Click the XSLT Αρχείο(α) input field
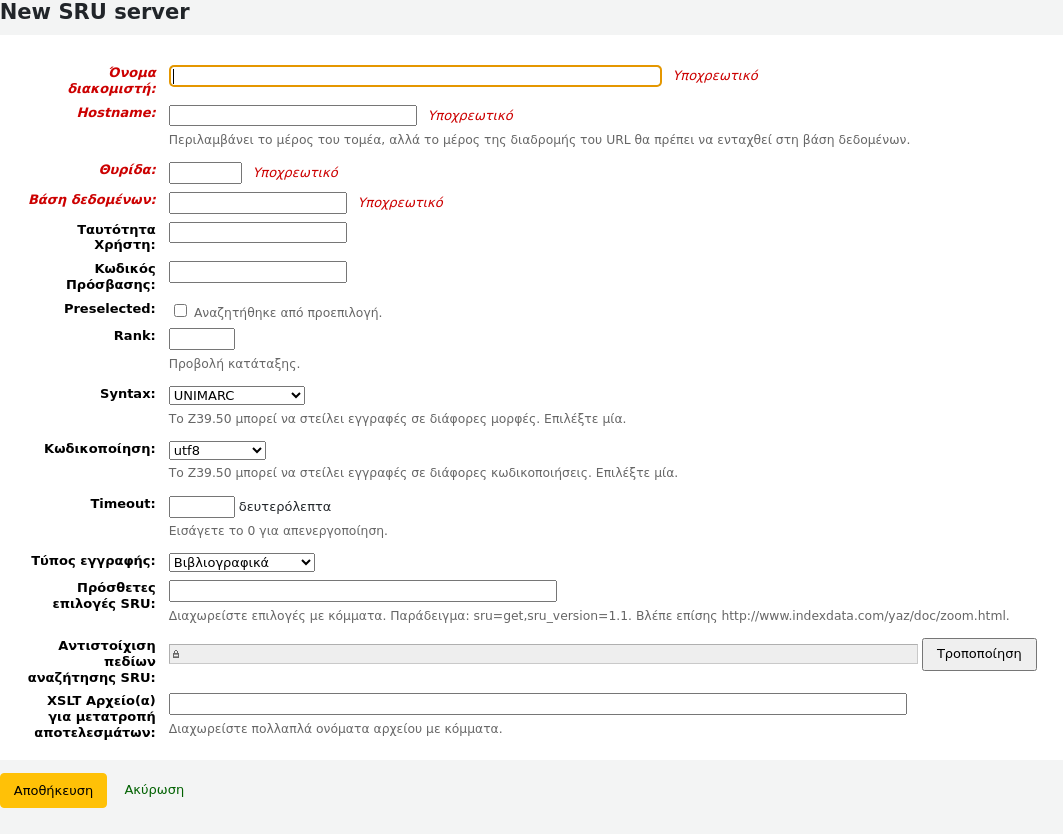 pyautogui.click(x=537, y=704)
